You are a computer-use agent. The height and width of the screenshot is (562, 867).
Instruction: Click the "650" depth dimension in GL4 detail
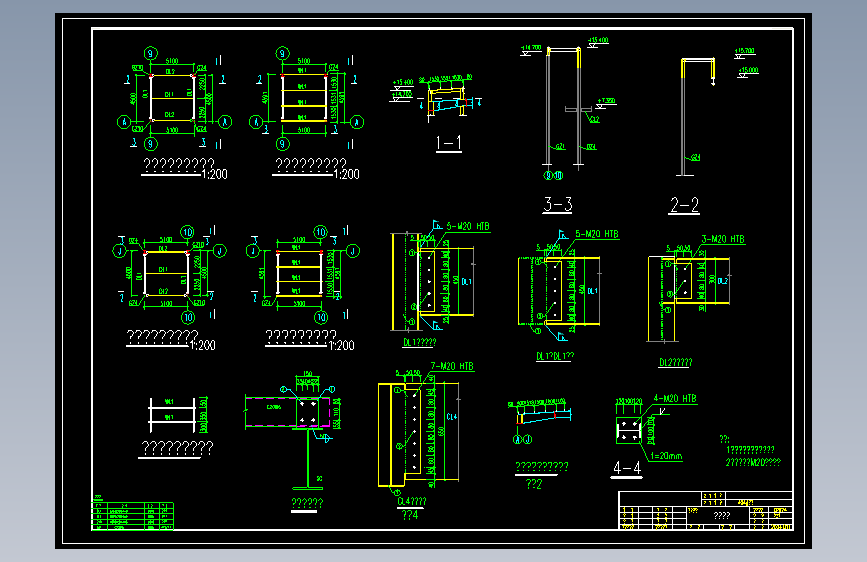point(441,431)
